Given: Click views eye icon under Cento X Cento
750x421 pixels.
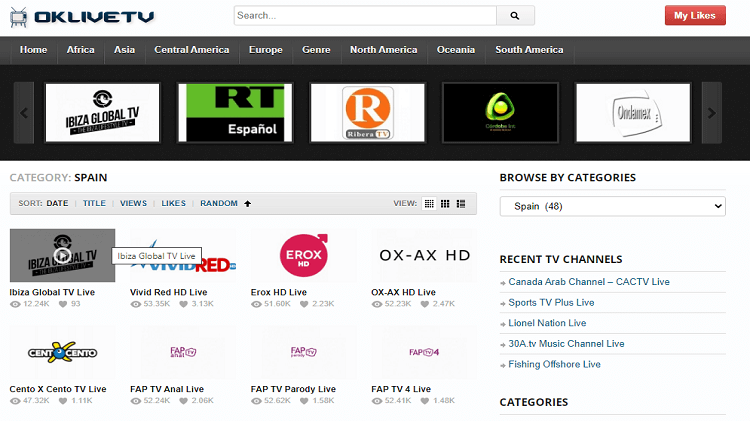Looking at the screenshot, I should click(15, 401).
